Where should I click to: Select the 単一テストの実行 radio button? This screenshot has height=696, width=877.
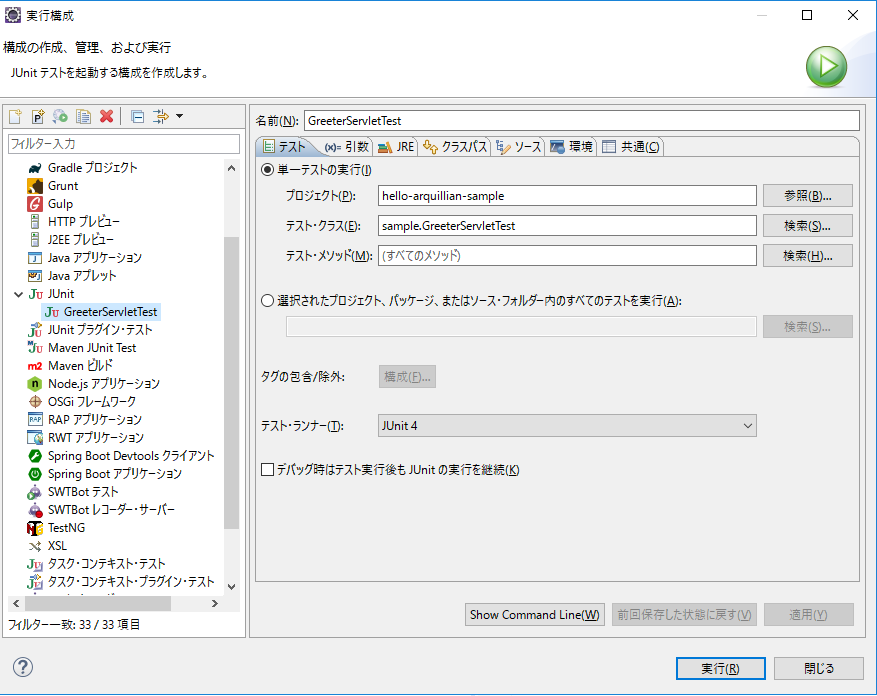coord(267,170)
